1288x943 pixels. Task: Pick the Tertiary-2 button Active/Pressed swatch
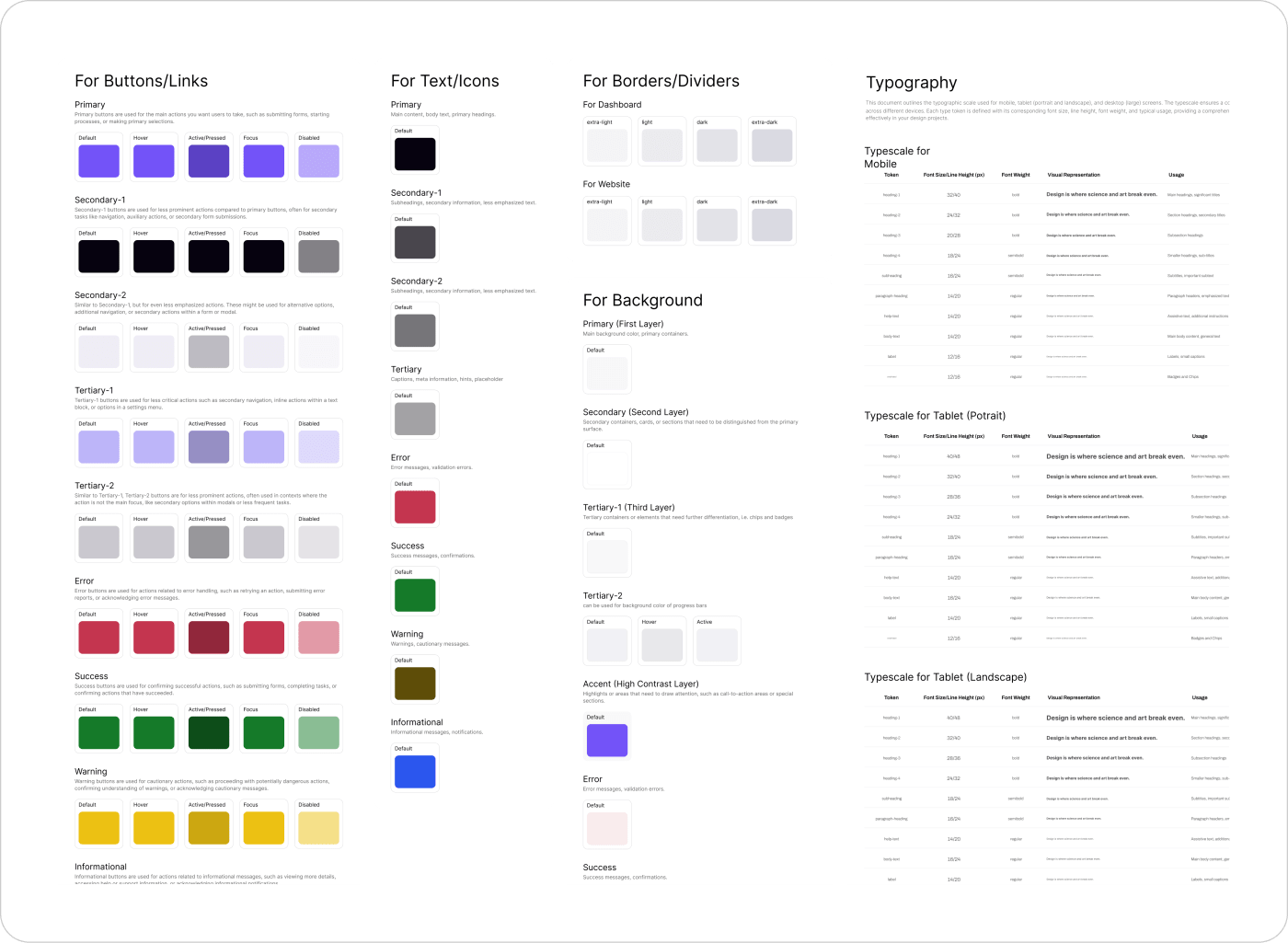click(x=209, y=542)
